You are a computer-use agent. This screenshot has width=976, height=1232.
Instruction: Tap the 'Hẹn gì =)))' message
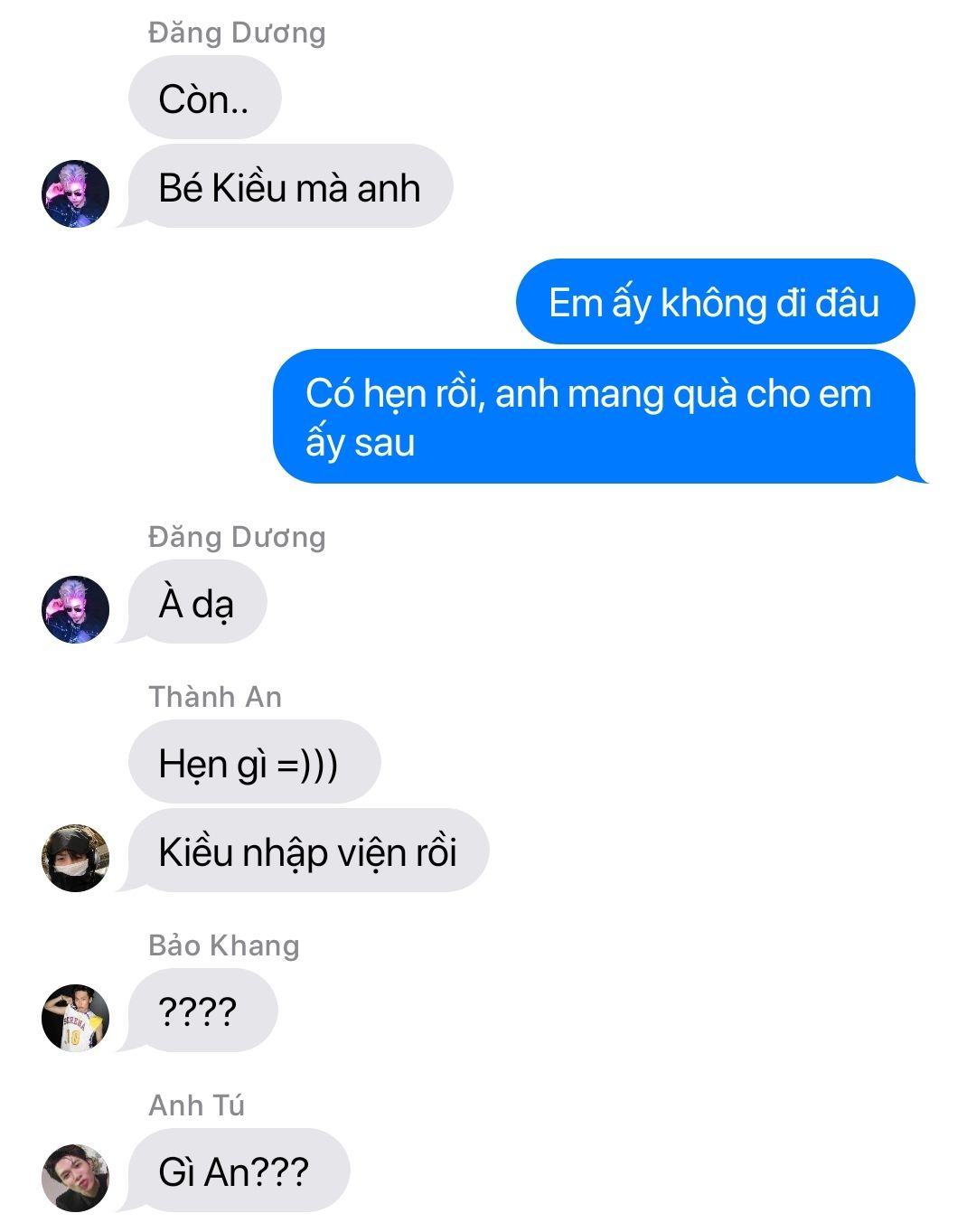click(254, 762)
